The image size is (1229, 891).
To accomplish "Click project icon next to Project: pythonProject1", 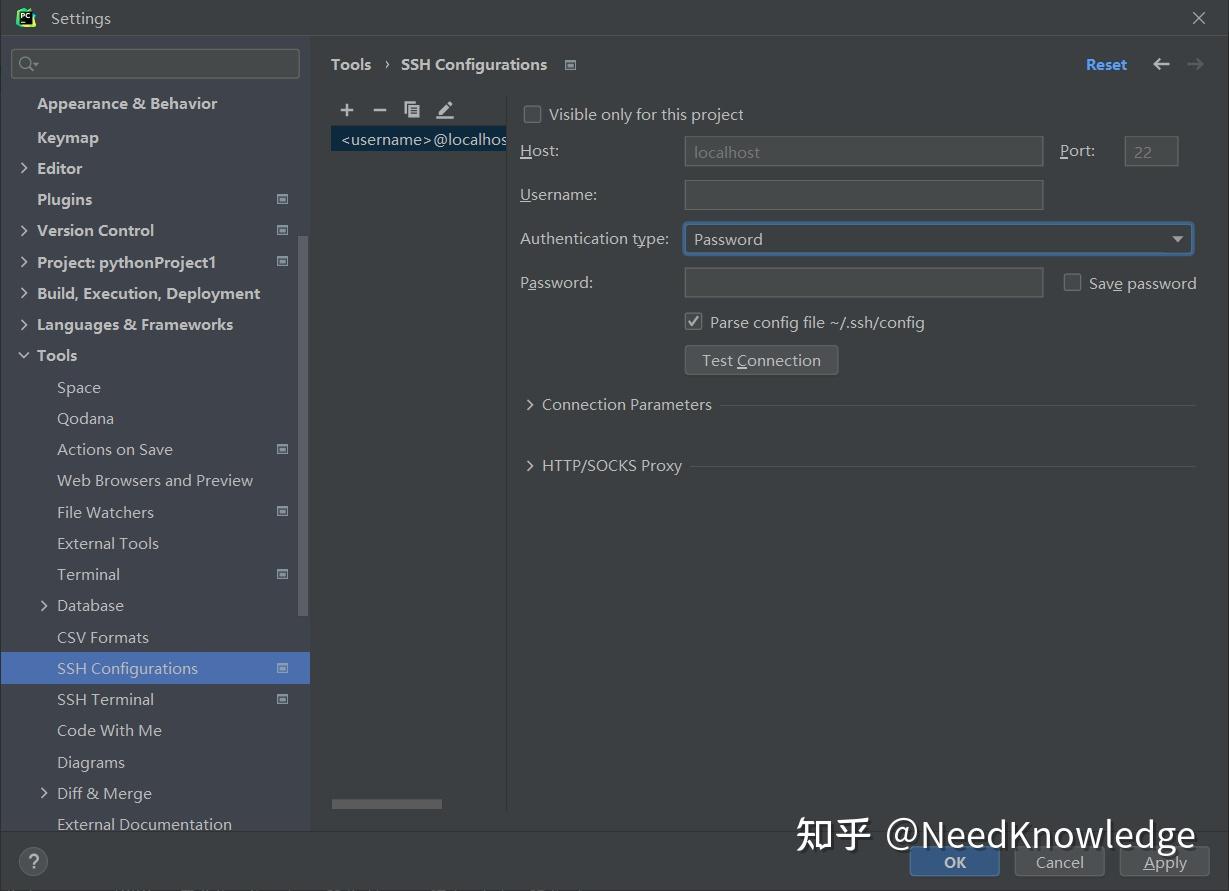I will click(282, 262).
